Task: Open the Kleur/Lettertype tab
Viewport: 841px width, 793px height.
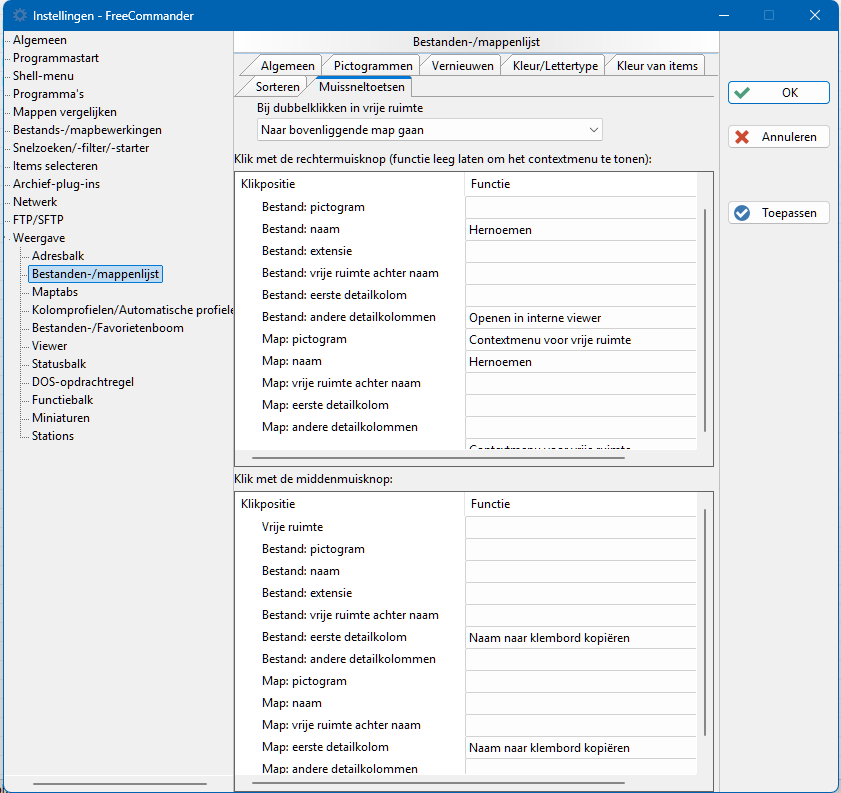Action: tap(555, 66)
